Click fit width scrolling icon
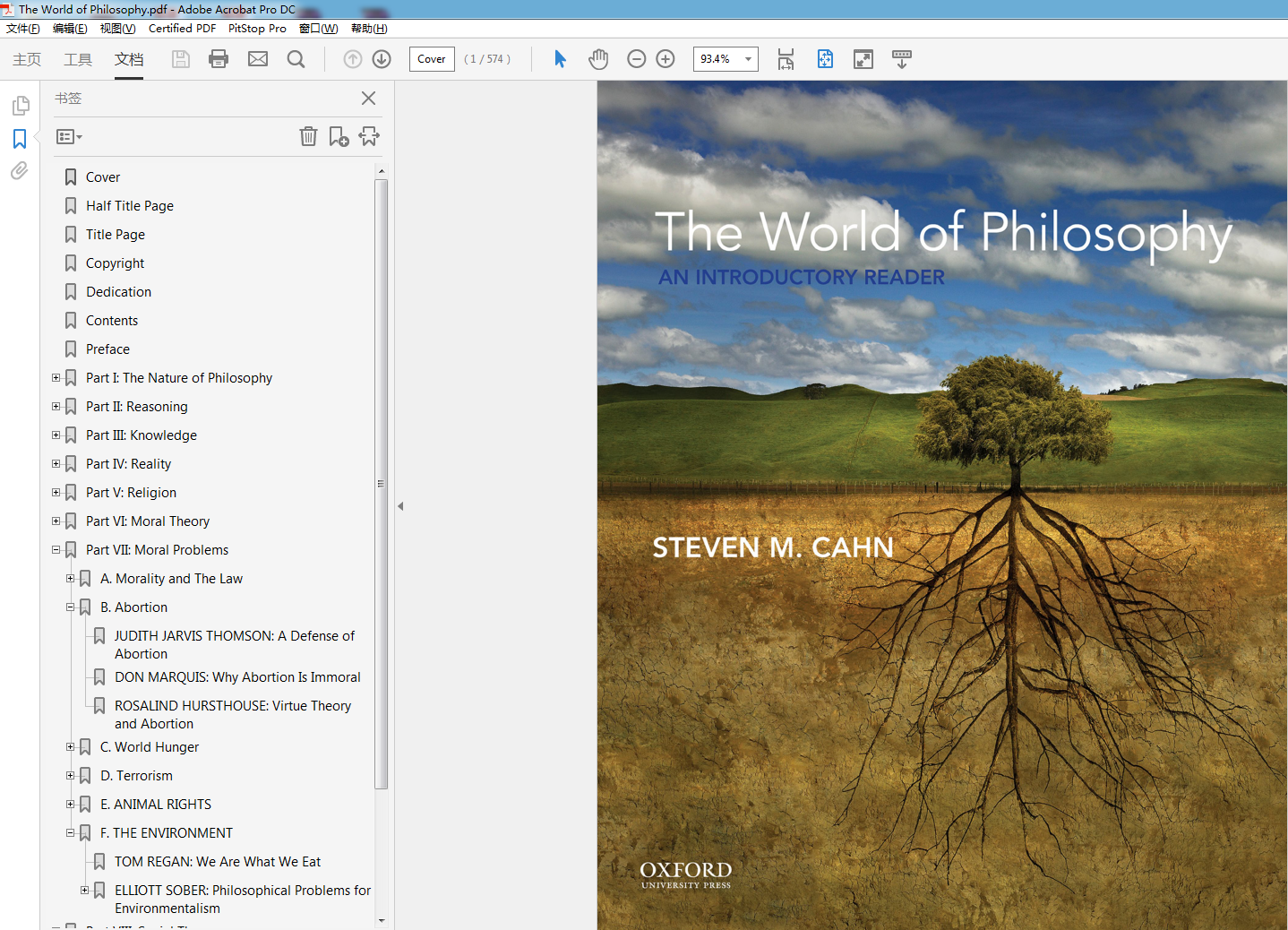Image resolution: width=1288 pixels, height=930 pixels. (786, 59)
